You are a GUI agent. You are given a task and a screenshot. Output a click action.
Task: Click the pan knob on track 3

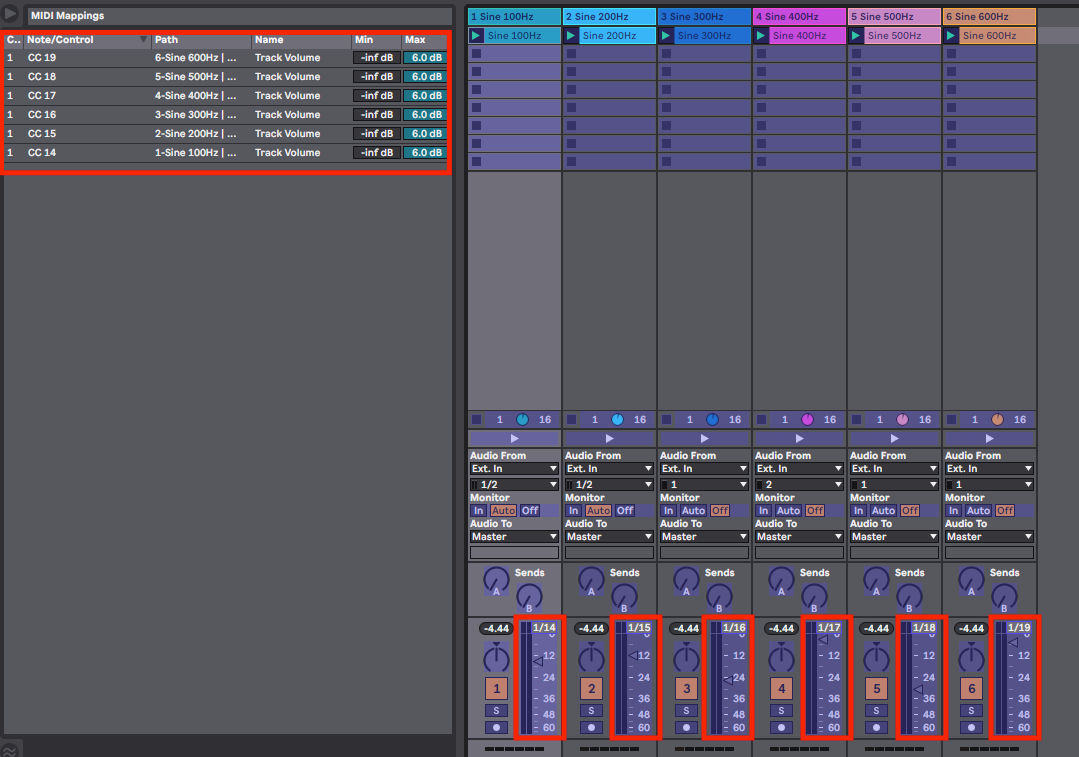[686, 659]
